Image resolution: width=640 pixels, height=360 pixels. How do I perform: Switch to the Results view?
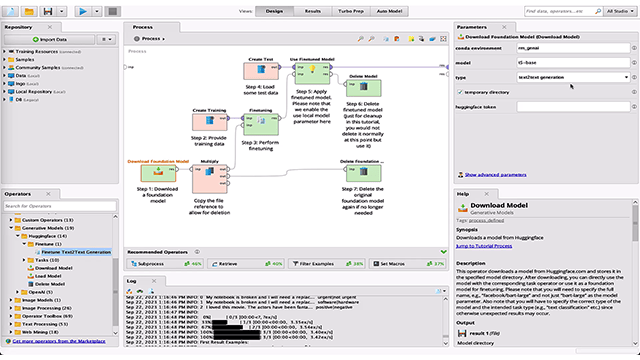click(x=313, y=11)
